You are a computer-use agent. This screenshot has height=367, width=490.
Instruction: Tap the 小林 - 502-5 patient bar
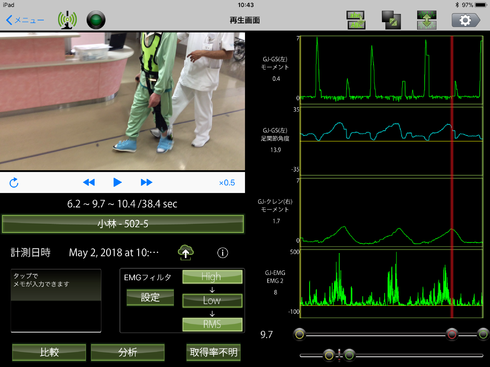tap(123, 224)
